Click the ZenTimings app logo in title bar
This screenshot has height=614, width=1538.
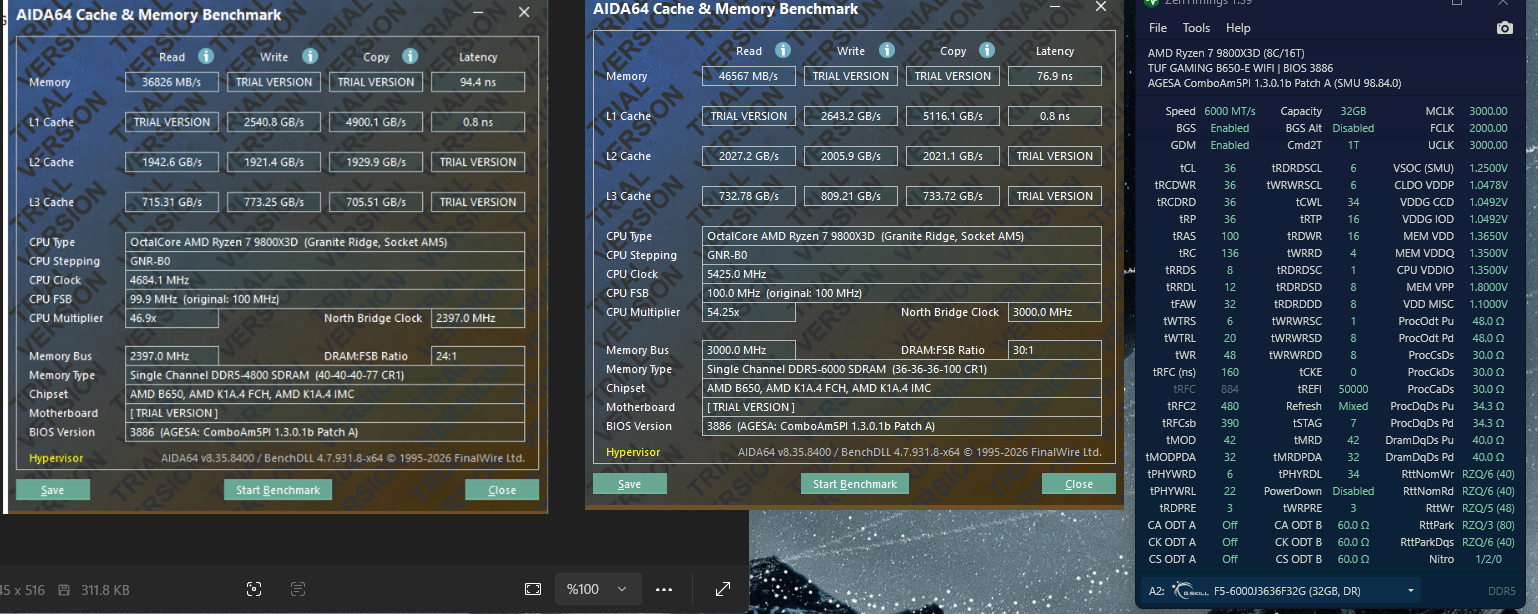(x=1153, y=3)
